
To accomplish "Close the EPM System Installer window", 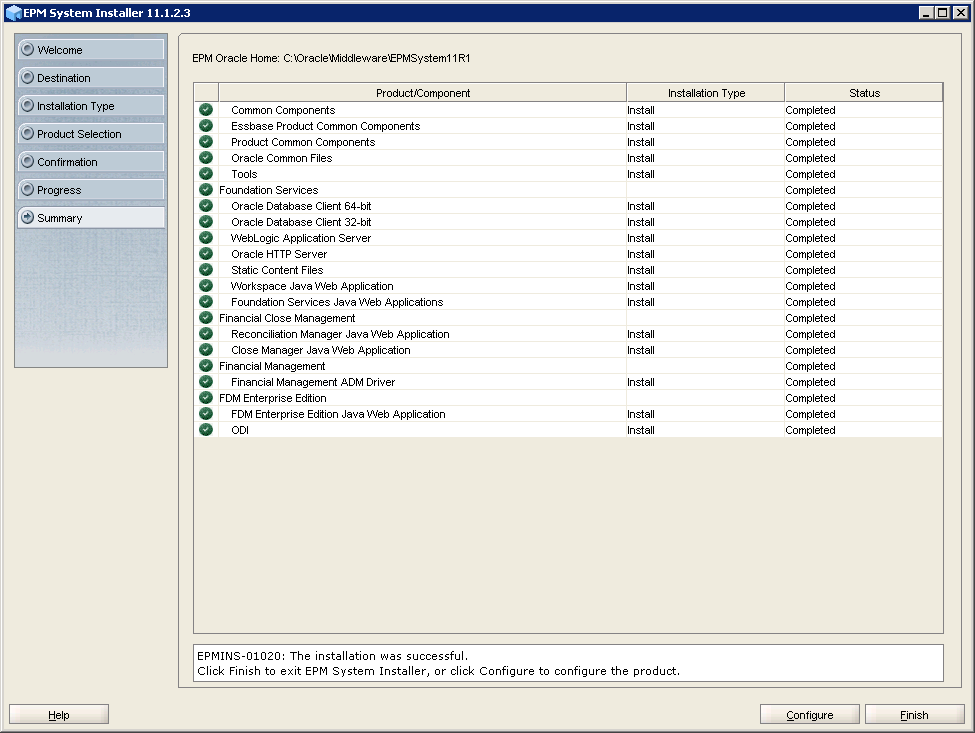I will pos(961,12).
